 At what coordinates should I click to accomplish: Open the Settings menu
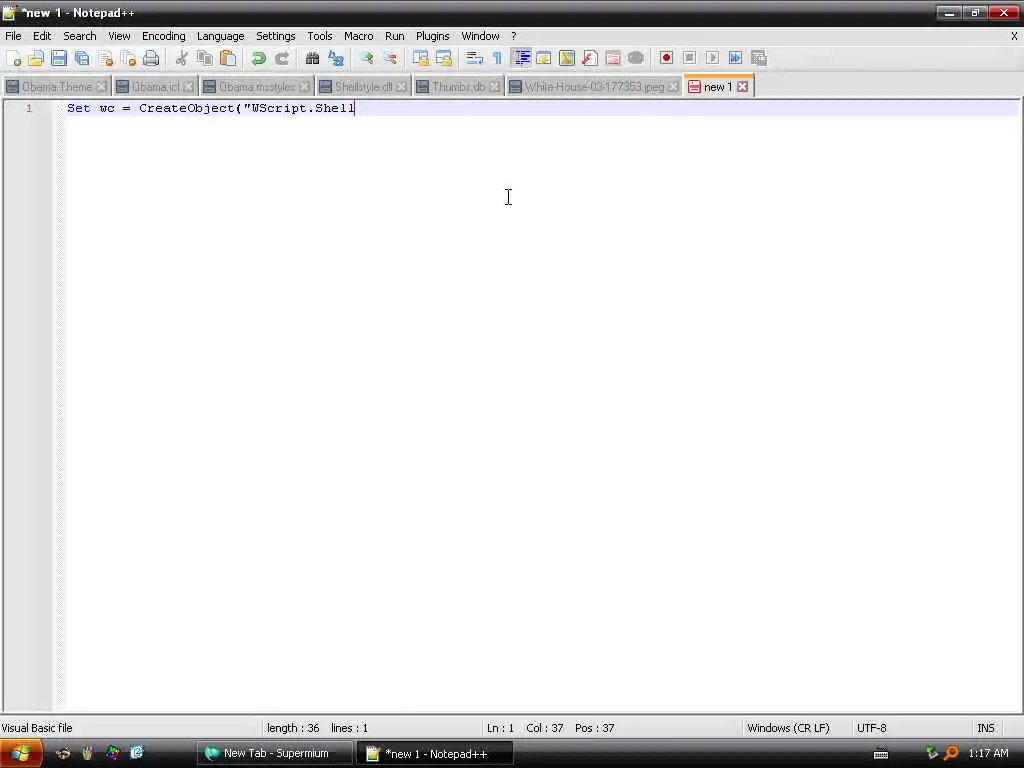[276, 36]
